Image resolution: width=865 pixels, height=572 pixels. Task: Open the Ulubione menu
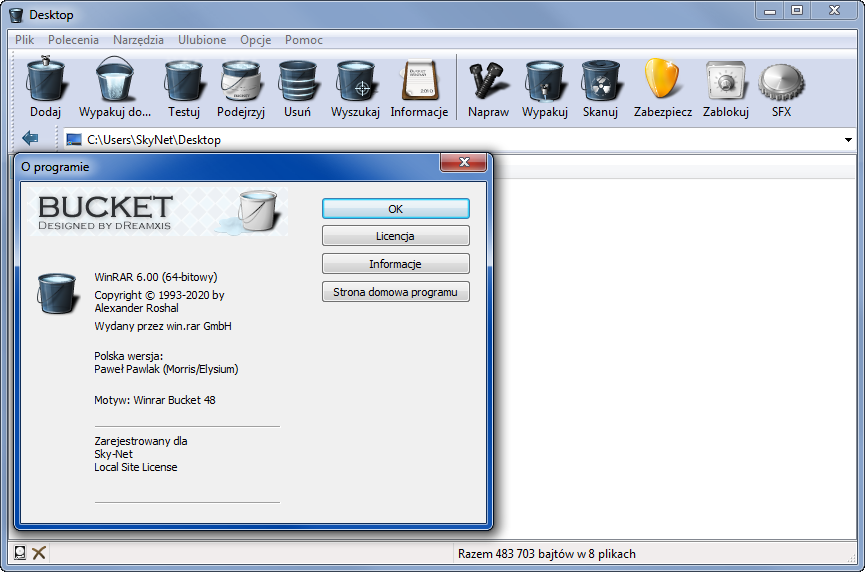(x=202, y=40)
